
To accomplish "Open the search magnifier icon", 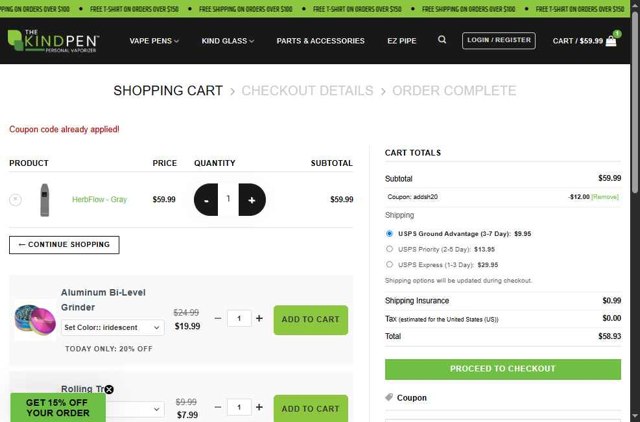I will tap(442, 40).
